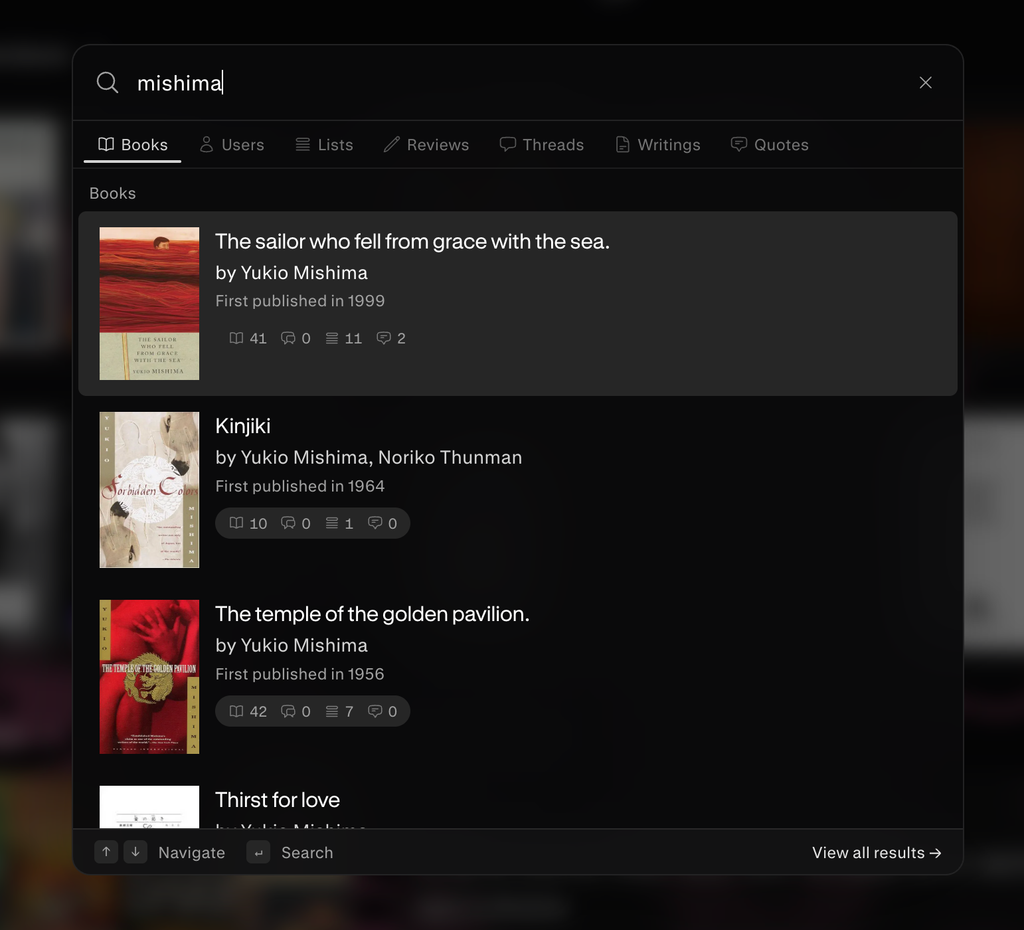Click 'by Yukio Mishima, Noriko Thunman' author text

click(368, 457)
